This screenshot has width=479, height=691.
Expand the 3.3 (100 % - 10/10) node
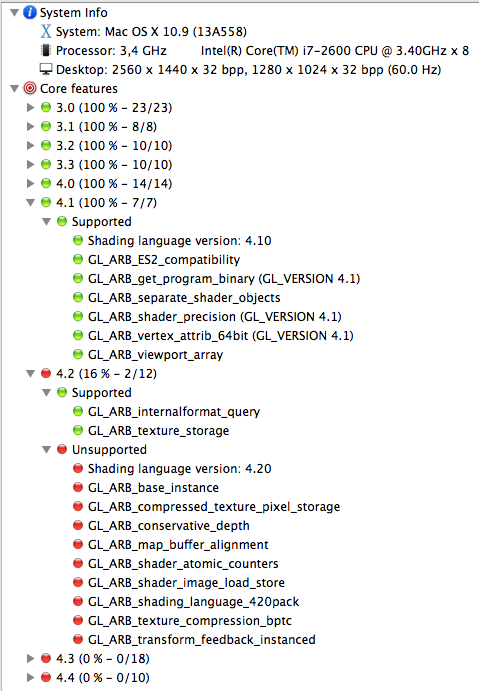tap(30, 164)
